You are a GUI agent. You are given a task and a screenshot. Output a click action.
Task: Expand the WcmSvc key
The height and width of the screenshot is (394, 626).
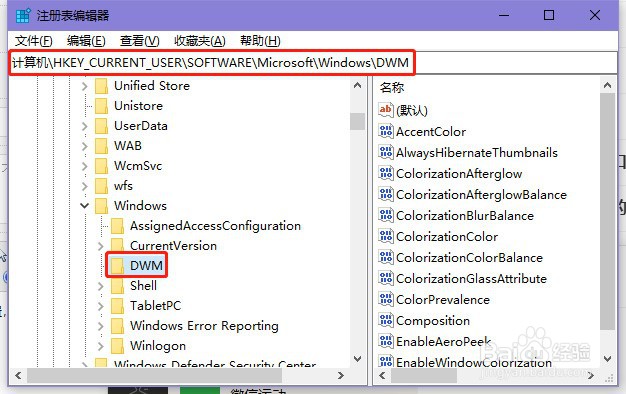coord(84,166)
